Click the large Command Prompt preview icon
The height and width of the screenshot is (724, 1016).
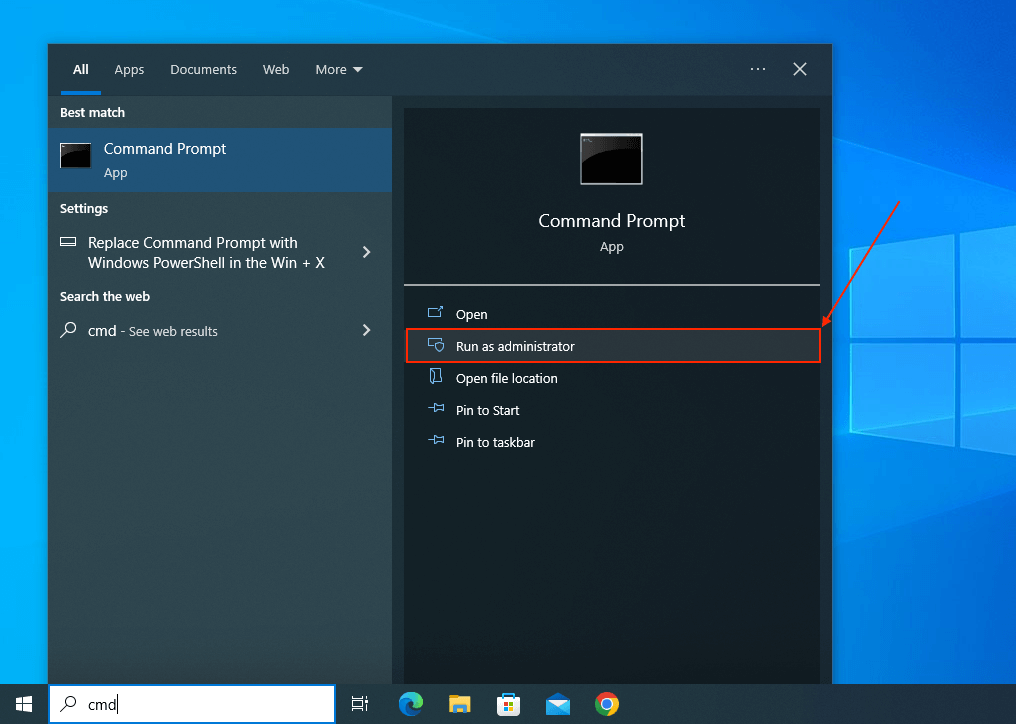[611, 159]
